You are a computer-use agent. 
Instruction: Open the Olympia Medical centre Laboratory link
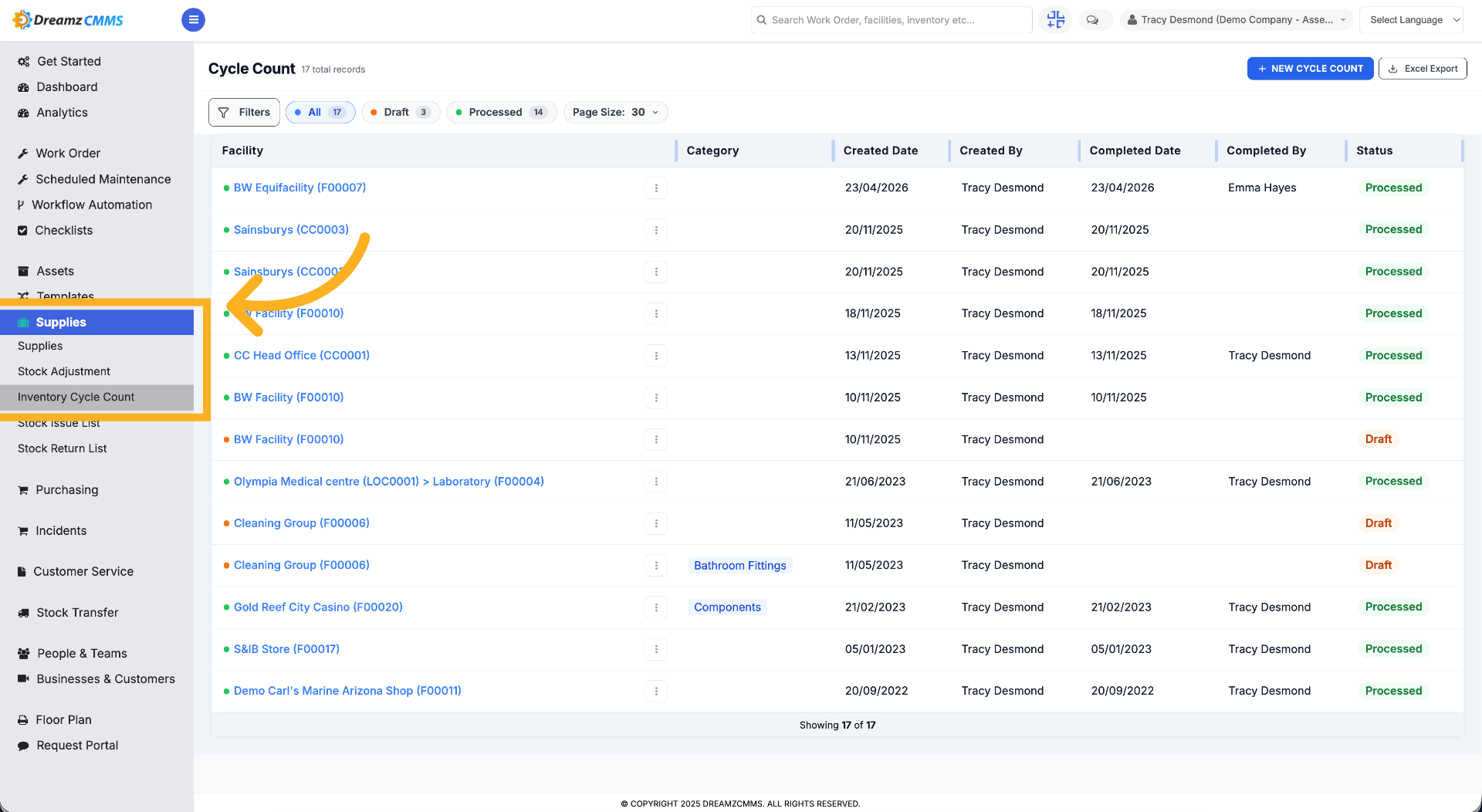coord(389,482)
